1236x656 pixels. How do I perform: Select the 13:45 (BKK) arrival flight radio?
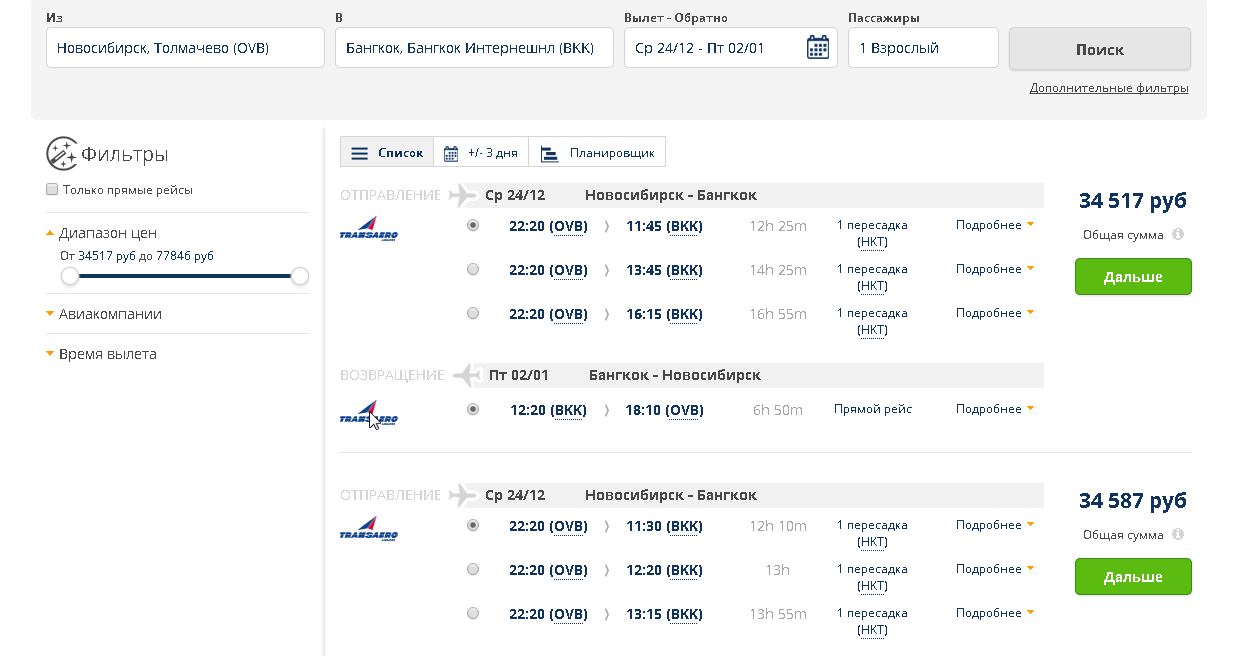pyautogui.click(x=473, y=269)
